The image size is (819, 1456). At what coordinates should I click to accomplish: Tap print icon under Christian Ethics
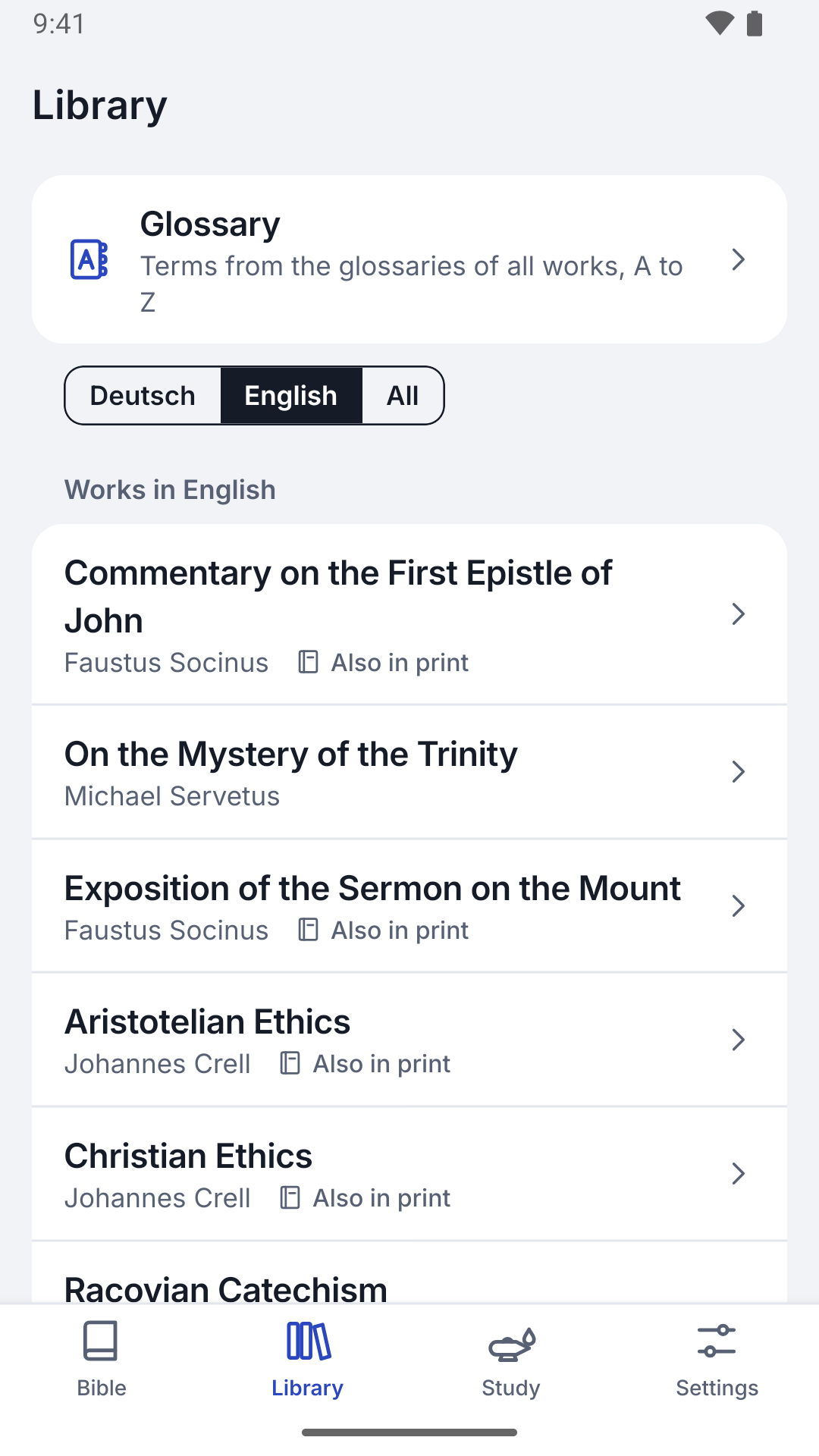290,1197
